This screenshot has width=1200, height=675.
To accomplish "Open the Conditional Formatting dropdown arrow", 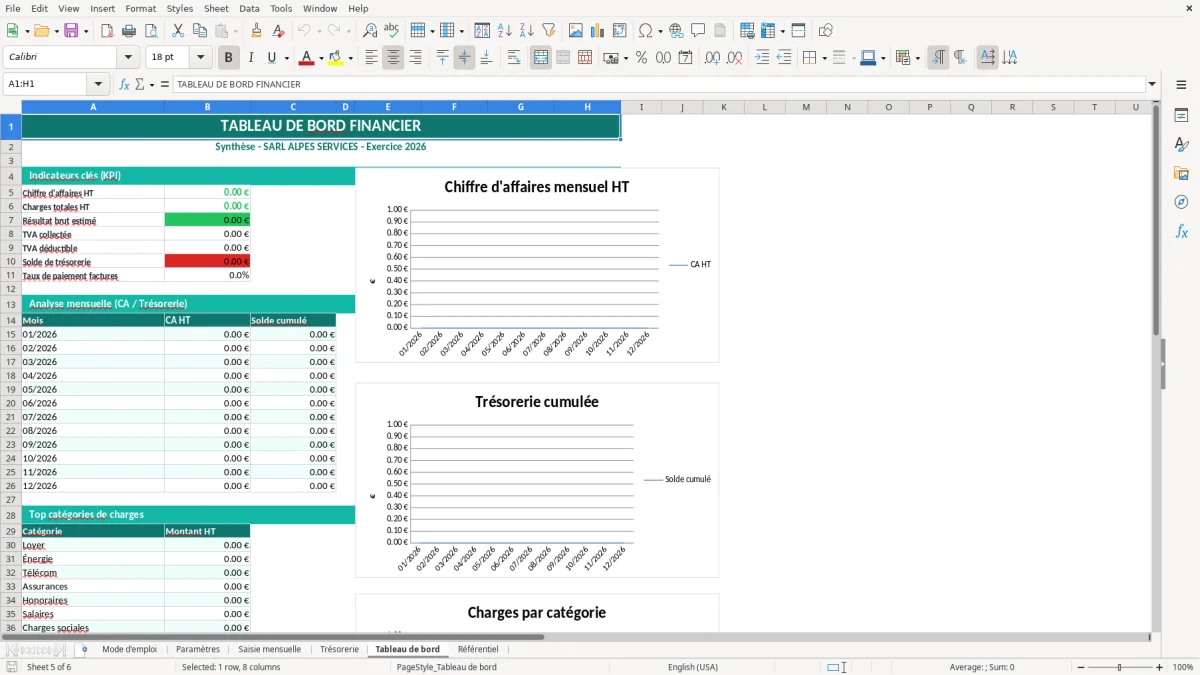I will pos(917,58).
